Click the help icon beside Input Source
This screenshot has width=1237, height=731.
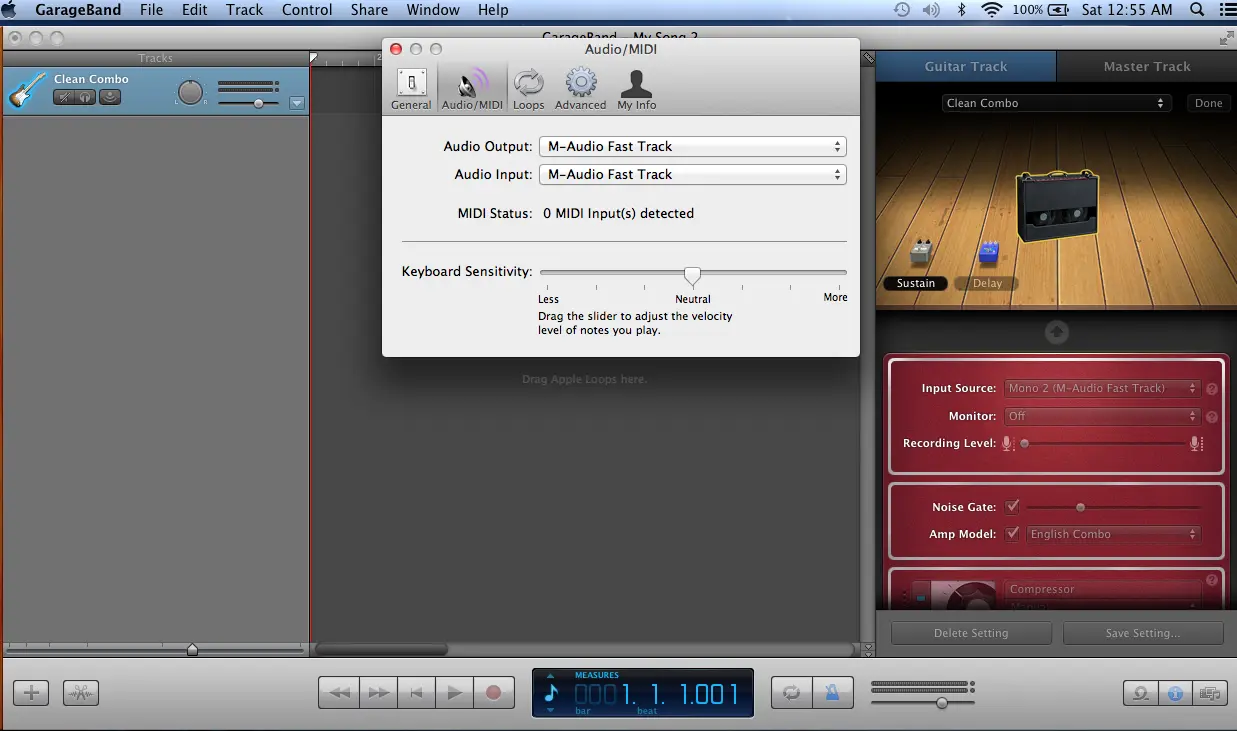(x=1212, y=389)
